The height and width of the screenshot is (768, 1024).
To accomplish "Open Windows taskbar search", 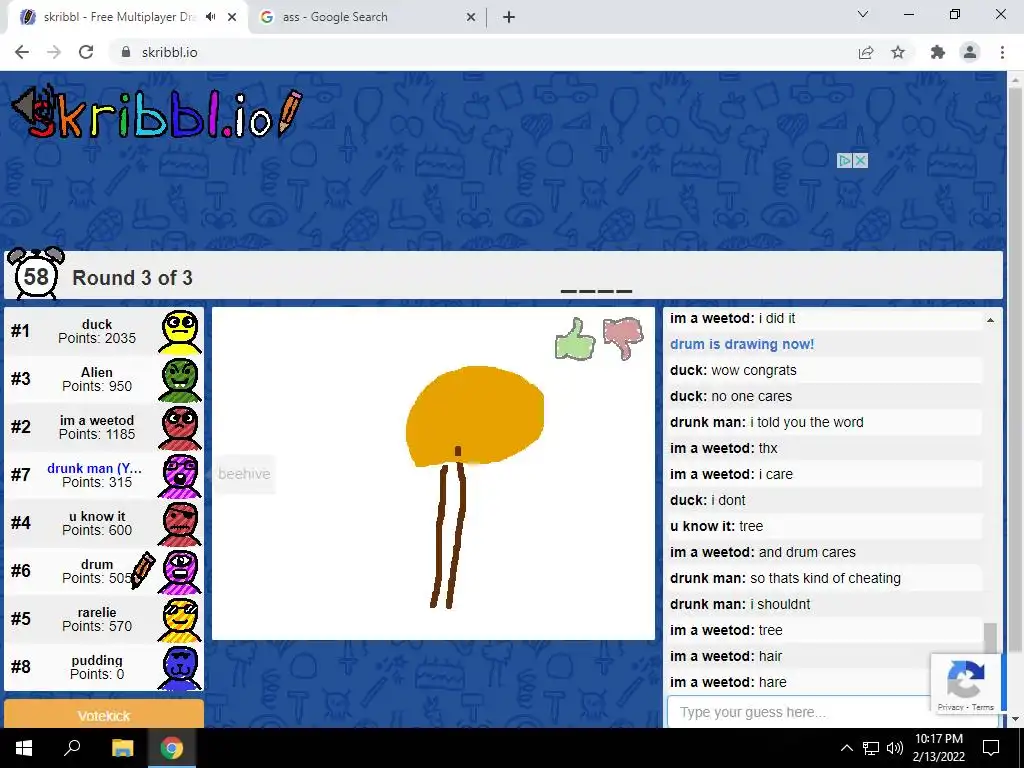I will 72,748.
